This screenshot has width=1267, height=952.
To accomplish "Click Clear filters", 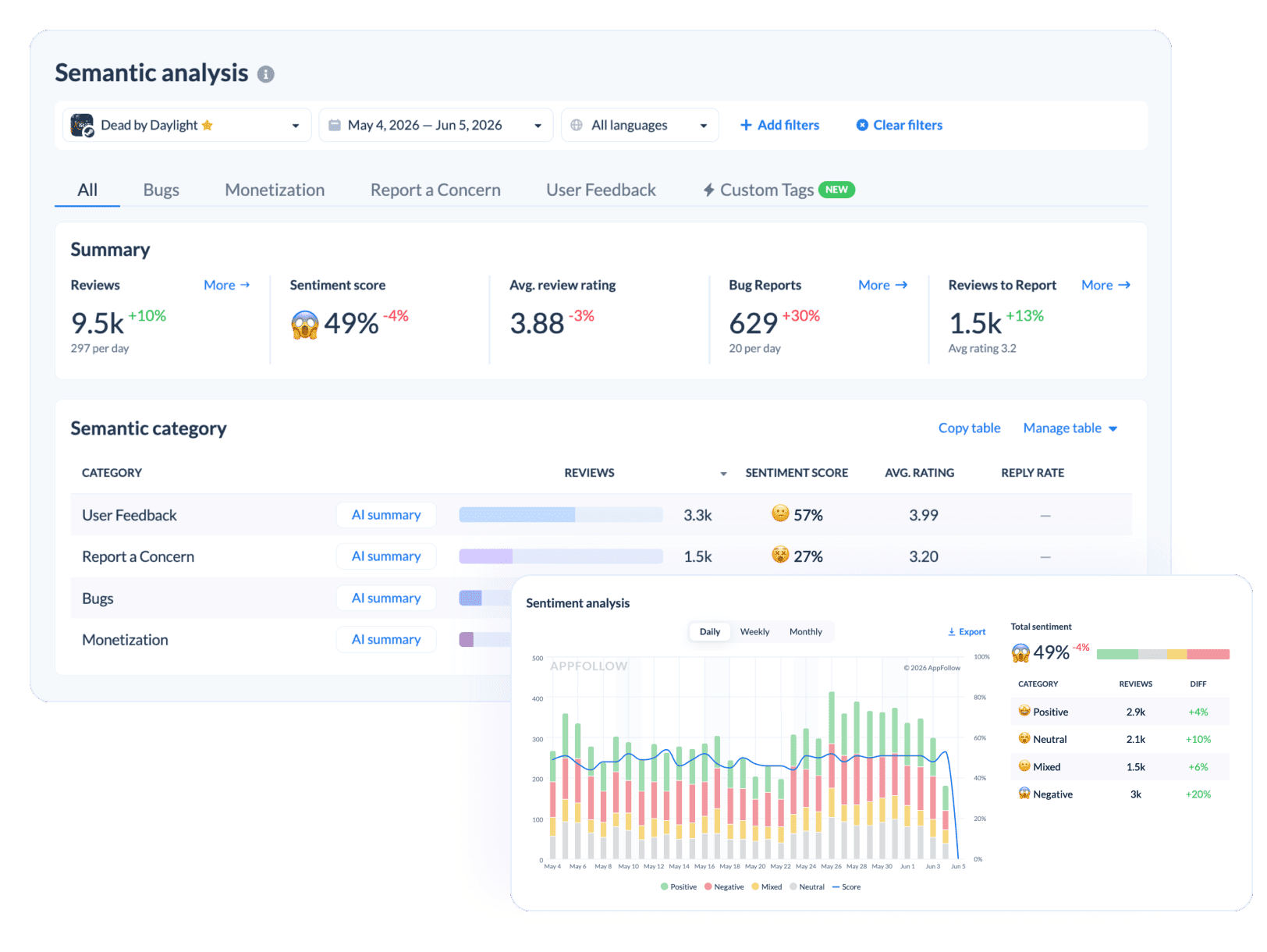I will click(899, 125).
